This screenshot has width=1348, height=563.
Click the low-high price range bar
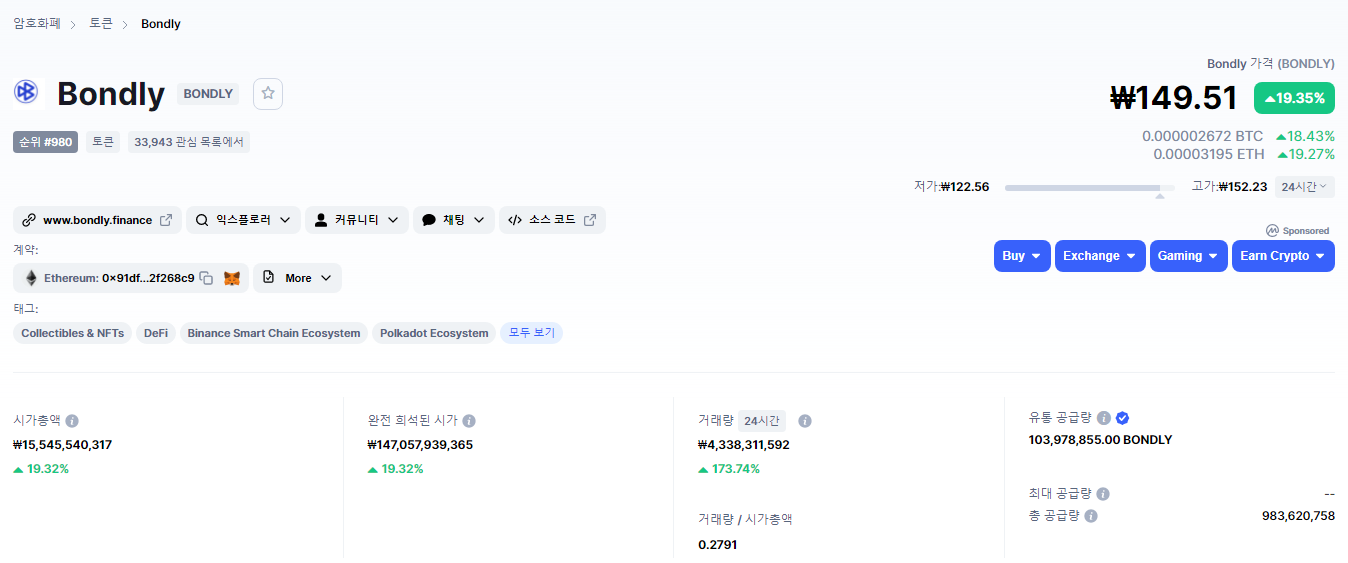(1089, 188)
